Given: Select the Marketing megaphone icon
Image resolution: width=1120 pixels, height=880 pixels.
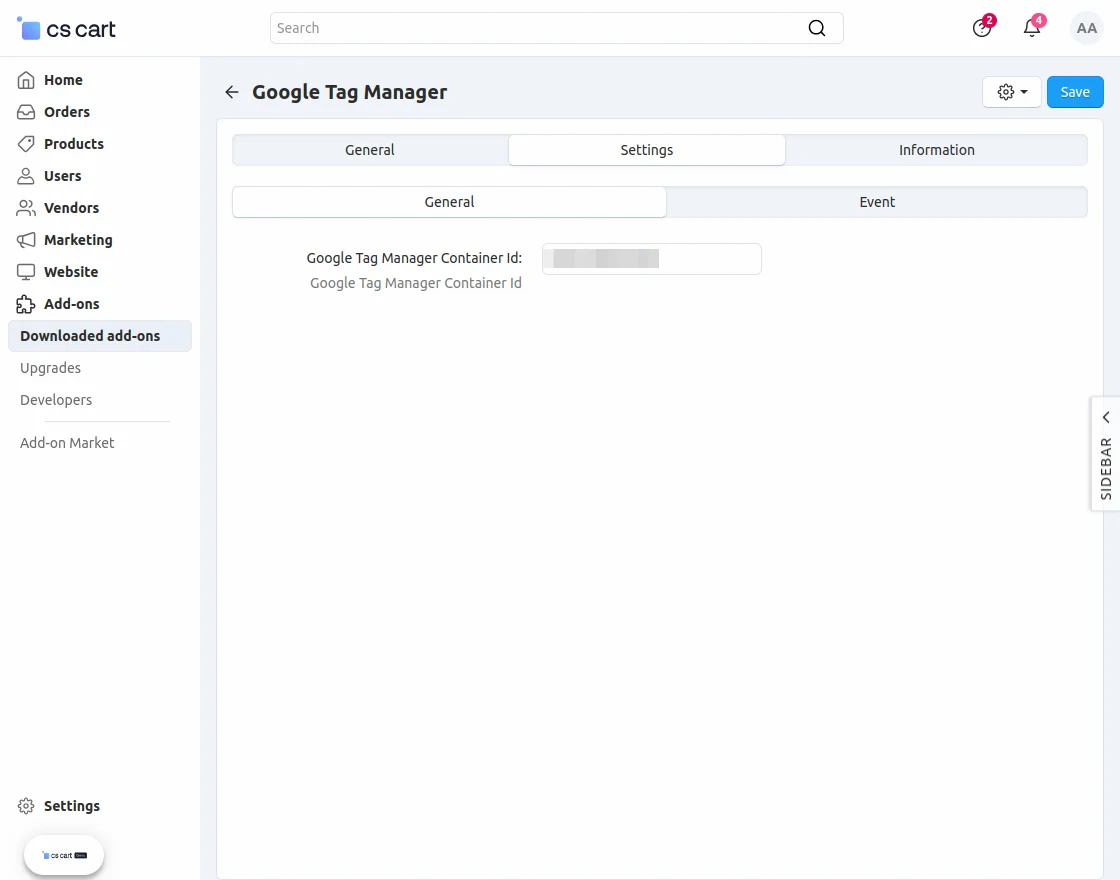Looking at the screenshot, I should [x=25, y=240].
